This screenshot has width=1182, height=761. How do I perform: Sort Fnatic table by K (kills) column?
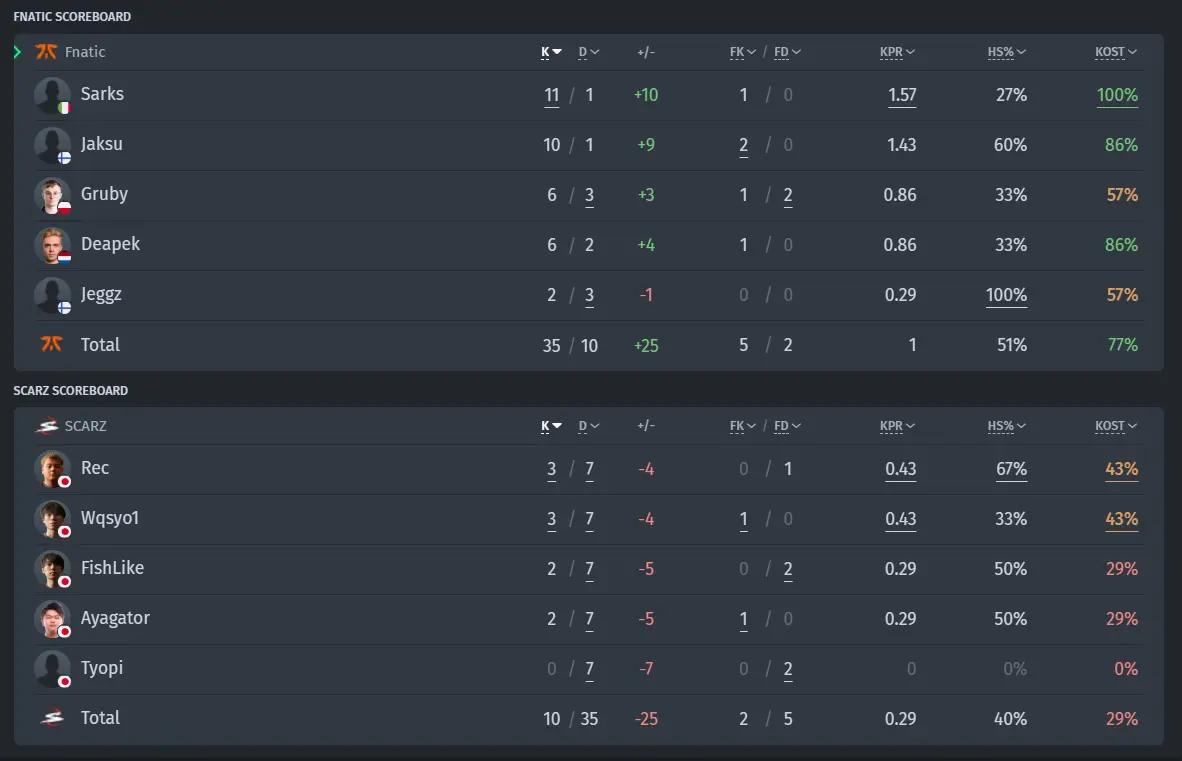(551, 52)
